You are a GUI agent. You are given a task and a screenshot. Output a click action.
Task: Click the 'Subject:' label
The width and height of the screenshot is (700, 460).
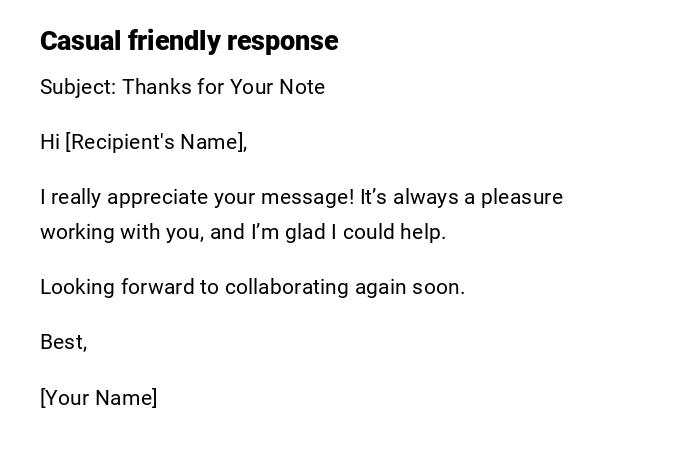click(x=78, y=87)
